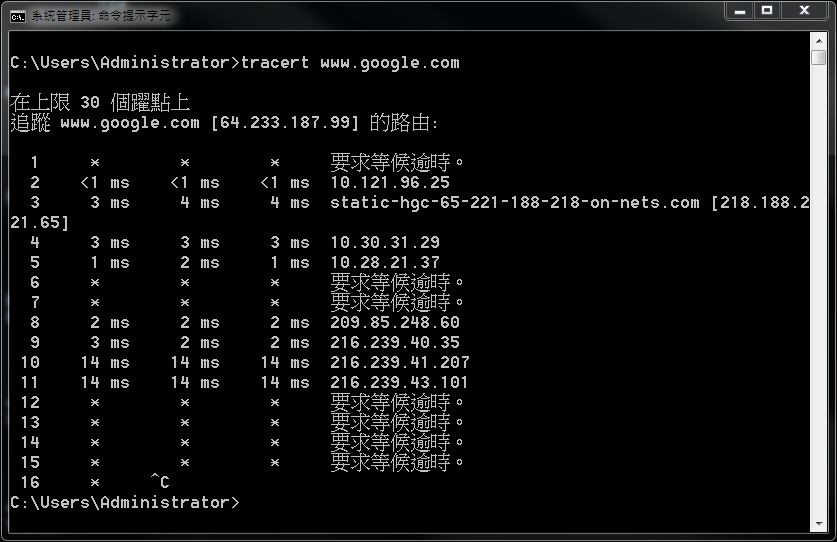Viewport: 837px width, 542px height.
Task: Click the empty scrollbar track below the thumb
Action: pyautogui.click(x=818, y=300)
